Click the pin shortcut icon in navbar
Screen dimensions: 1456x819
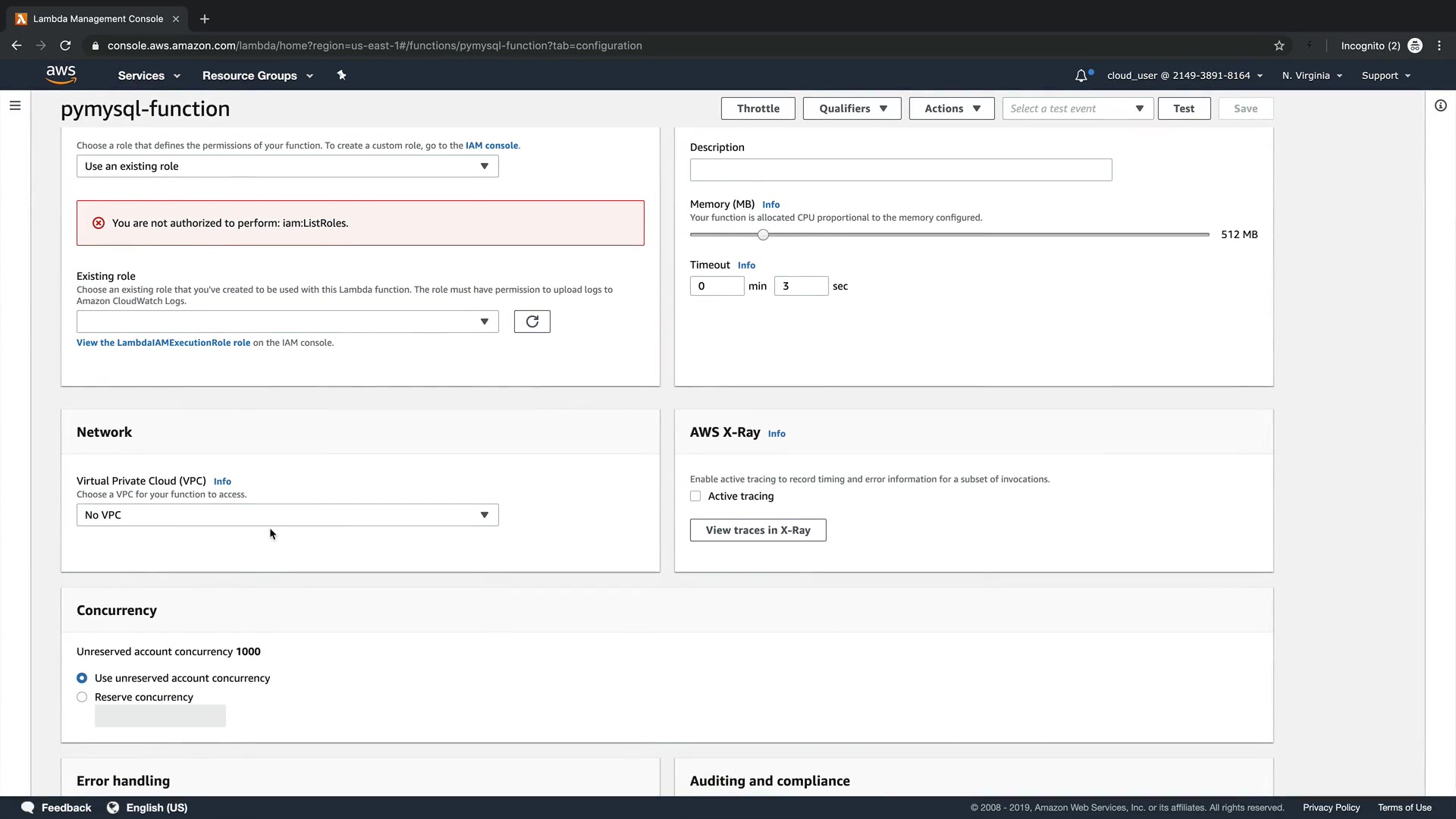341,75
